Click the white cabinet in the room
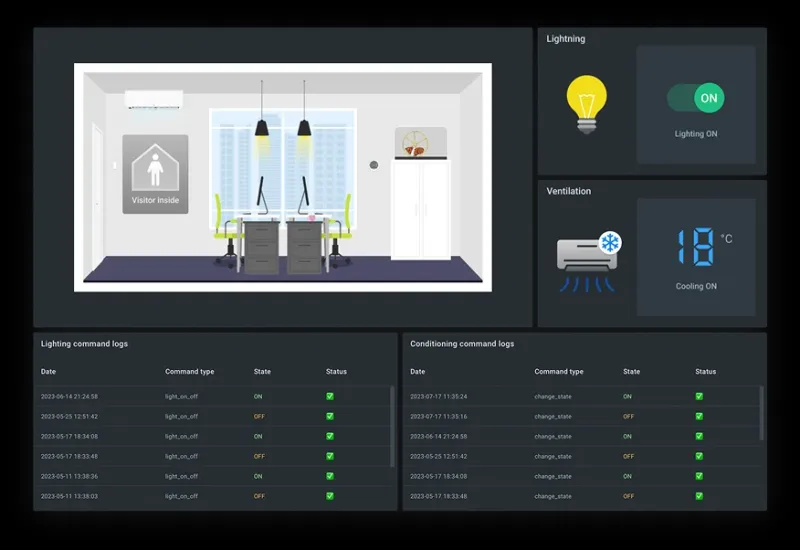This screenshot has height=550, width=800. [420, 210]
